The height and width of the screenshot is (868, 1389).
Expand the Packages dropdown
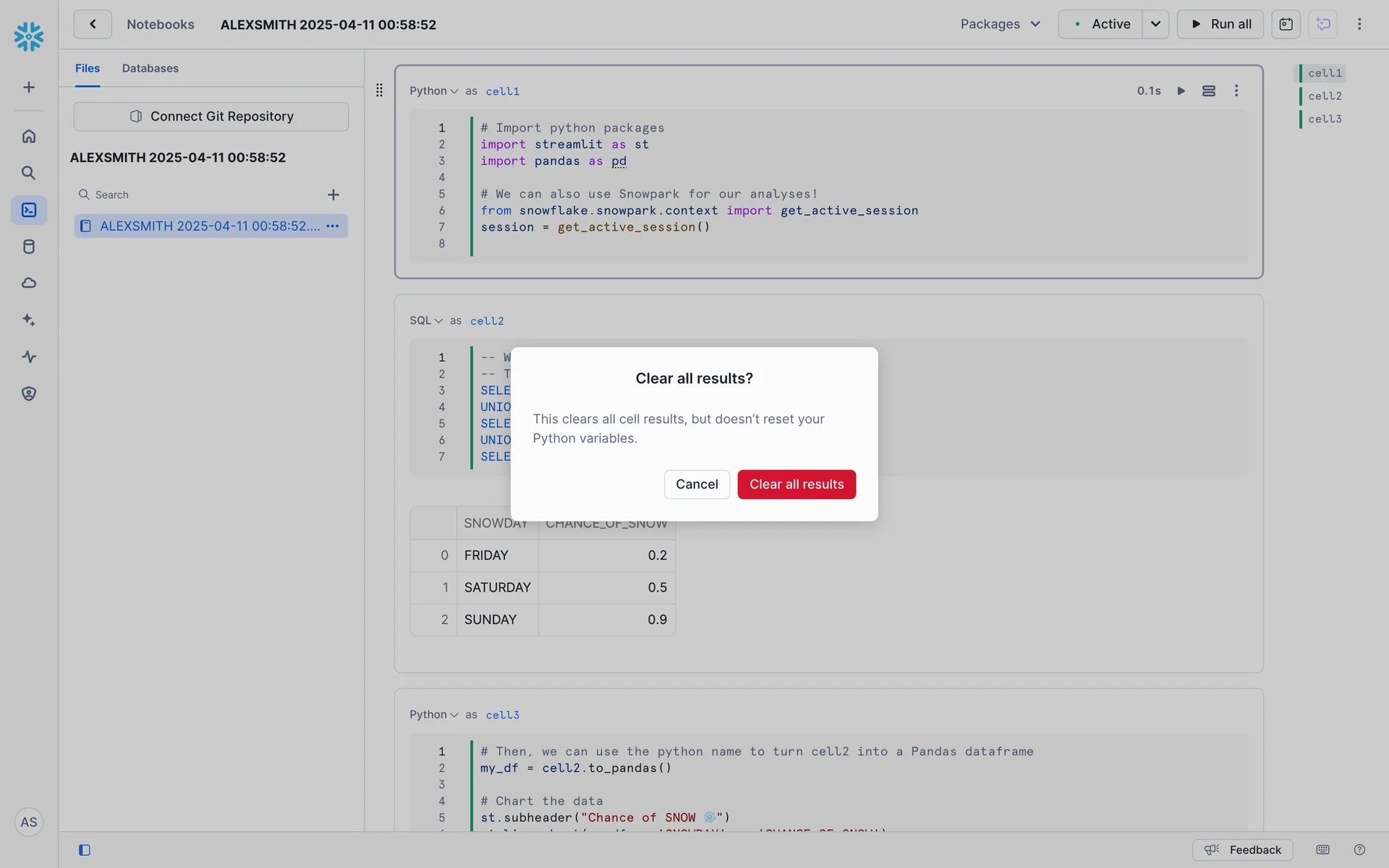point(1000,24)
